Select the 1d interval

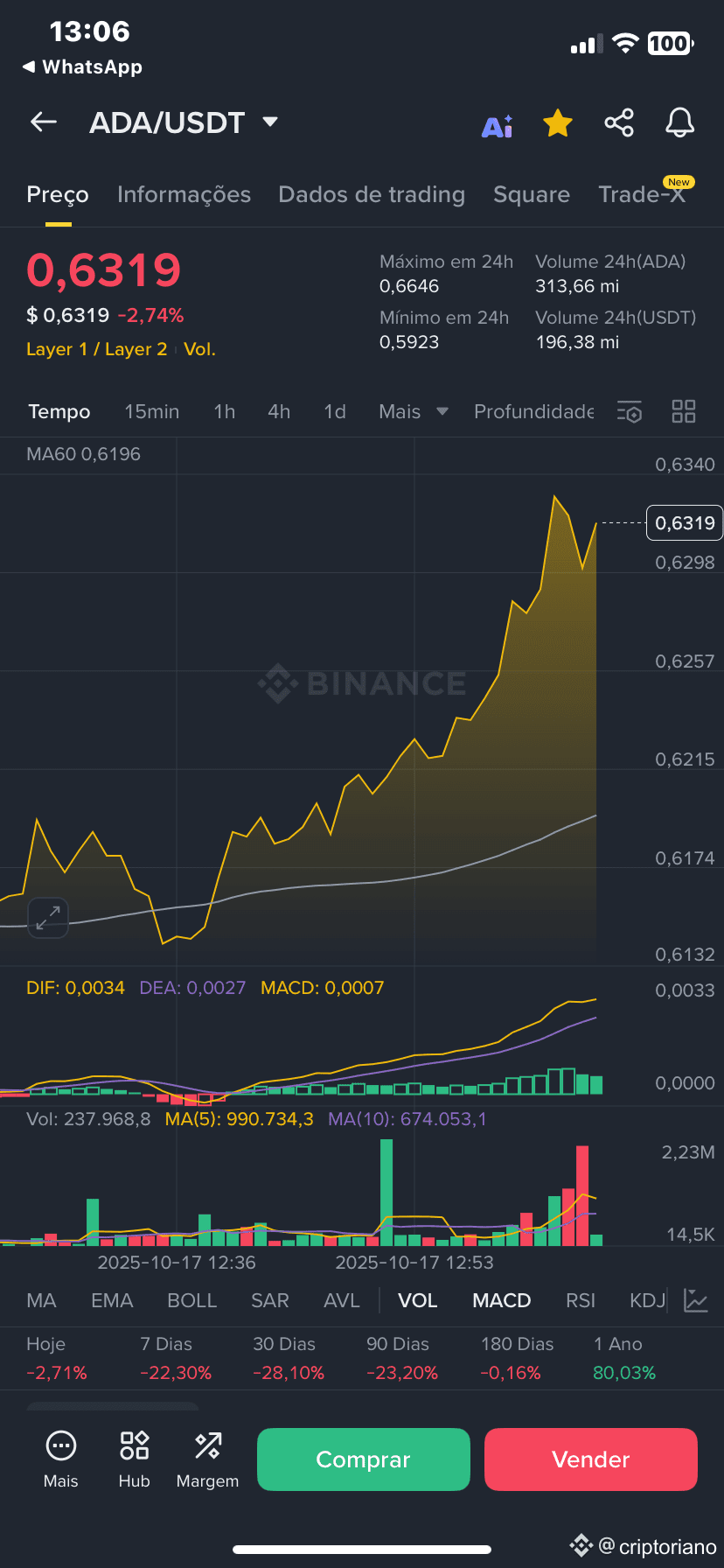coord(335,411)
